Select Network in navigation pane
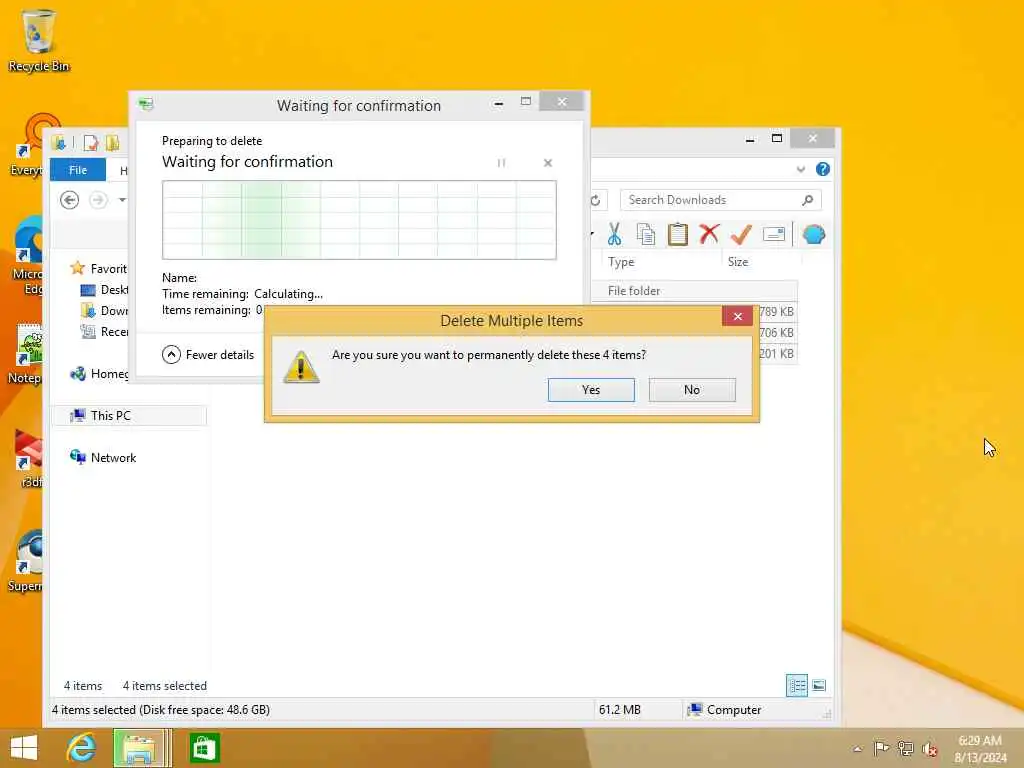1024x768 pixels. coord(103,457)
